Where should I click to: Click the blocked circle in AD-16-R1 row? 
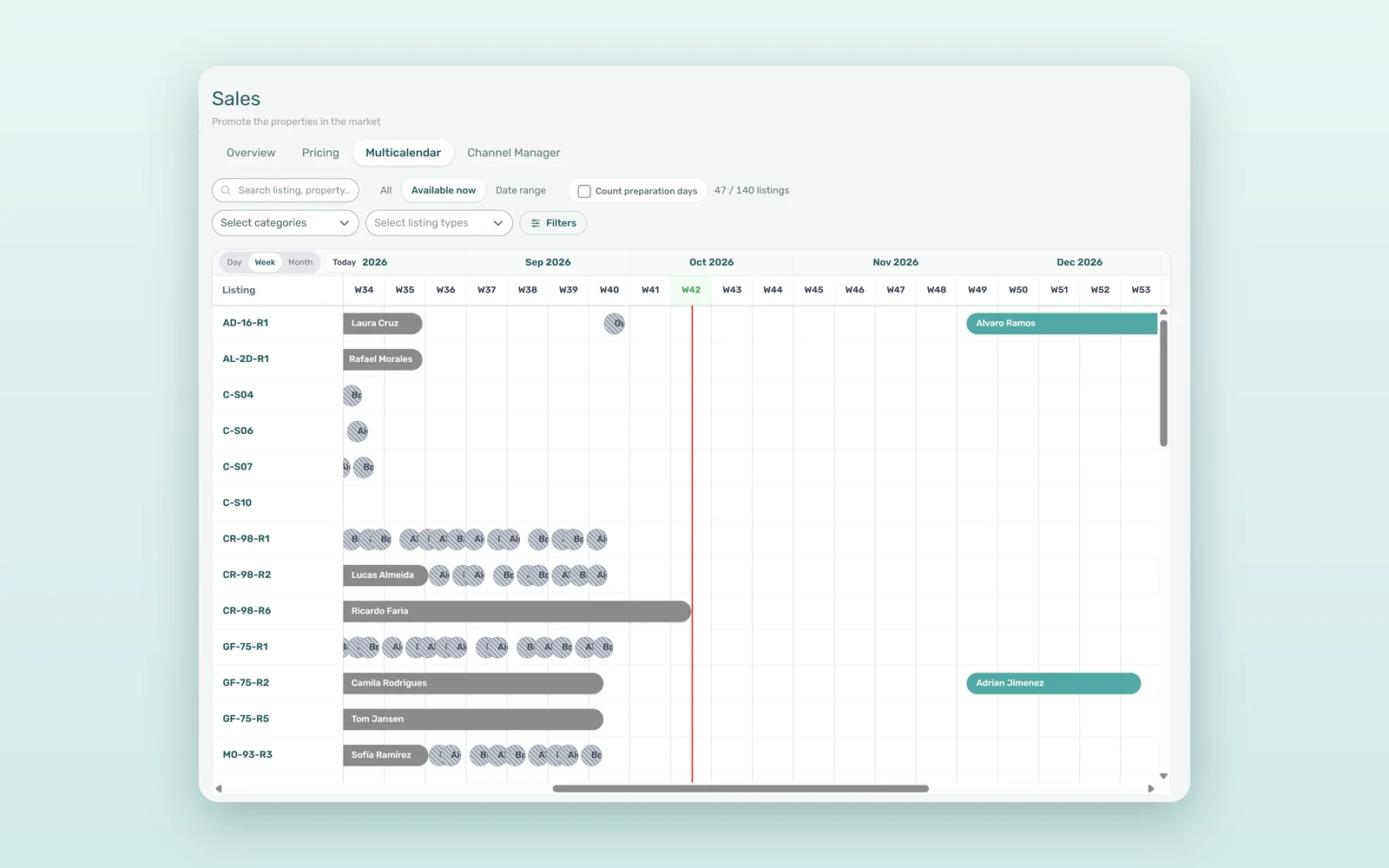click(x=614, y=324)
